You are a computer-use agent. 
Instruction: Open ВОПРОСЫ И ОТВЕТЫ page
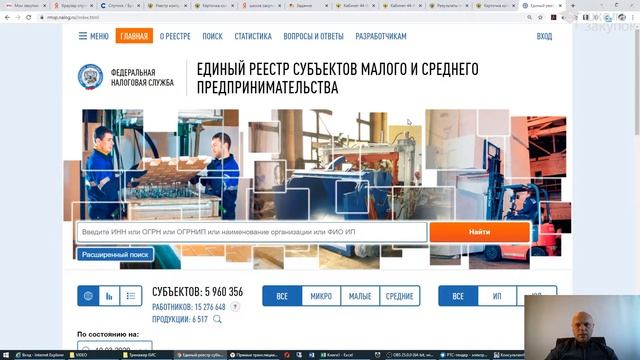click(x=313, y=36)
